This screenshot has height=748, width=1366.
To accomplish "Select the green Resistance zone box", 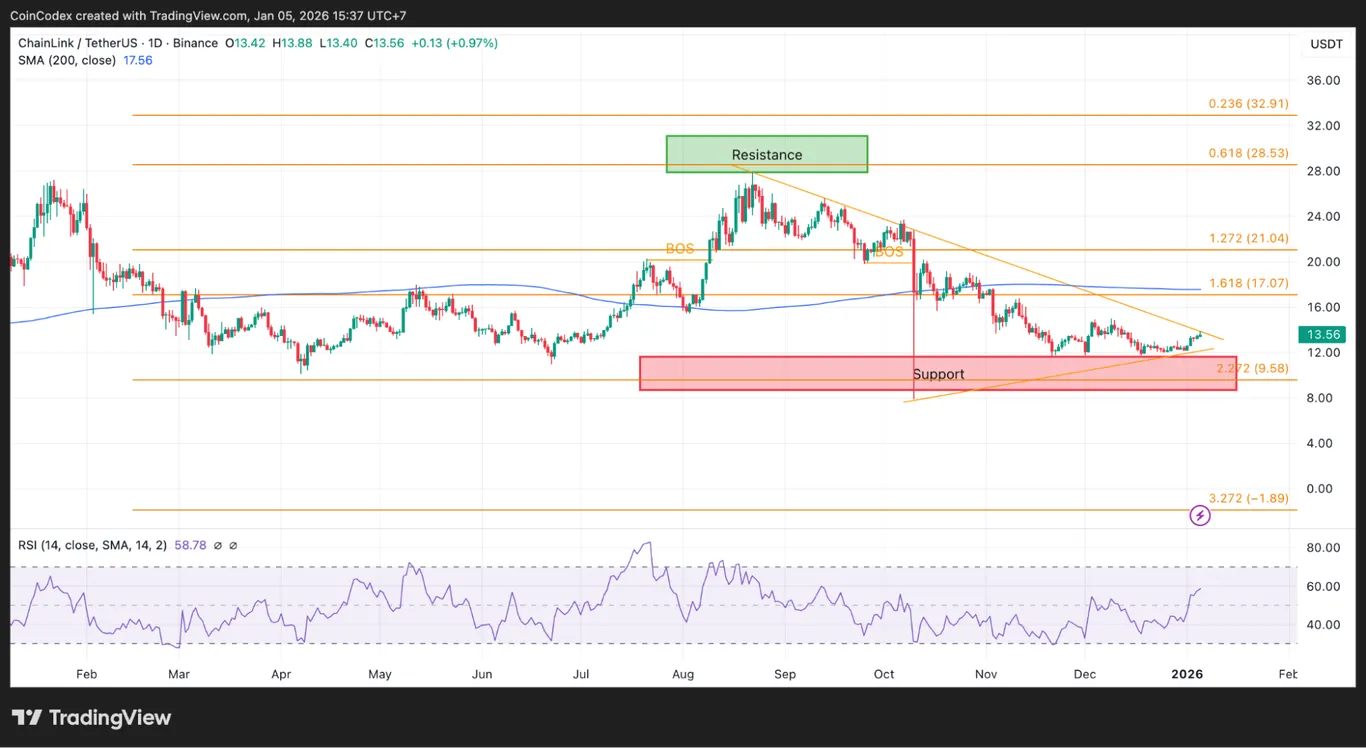I will 767,154.
